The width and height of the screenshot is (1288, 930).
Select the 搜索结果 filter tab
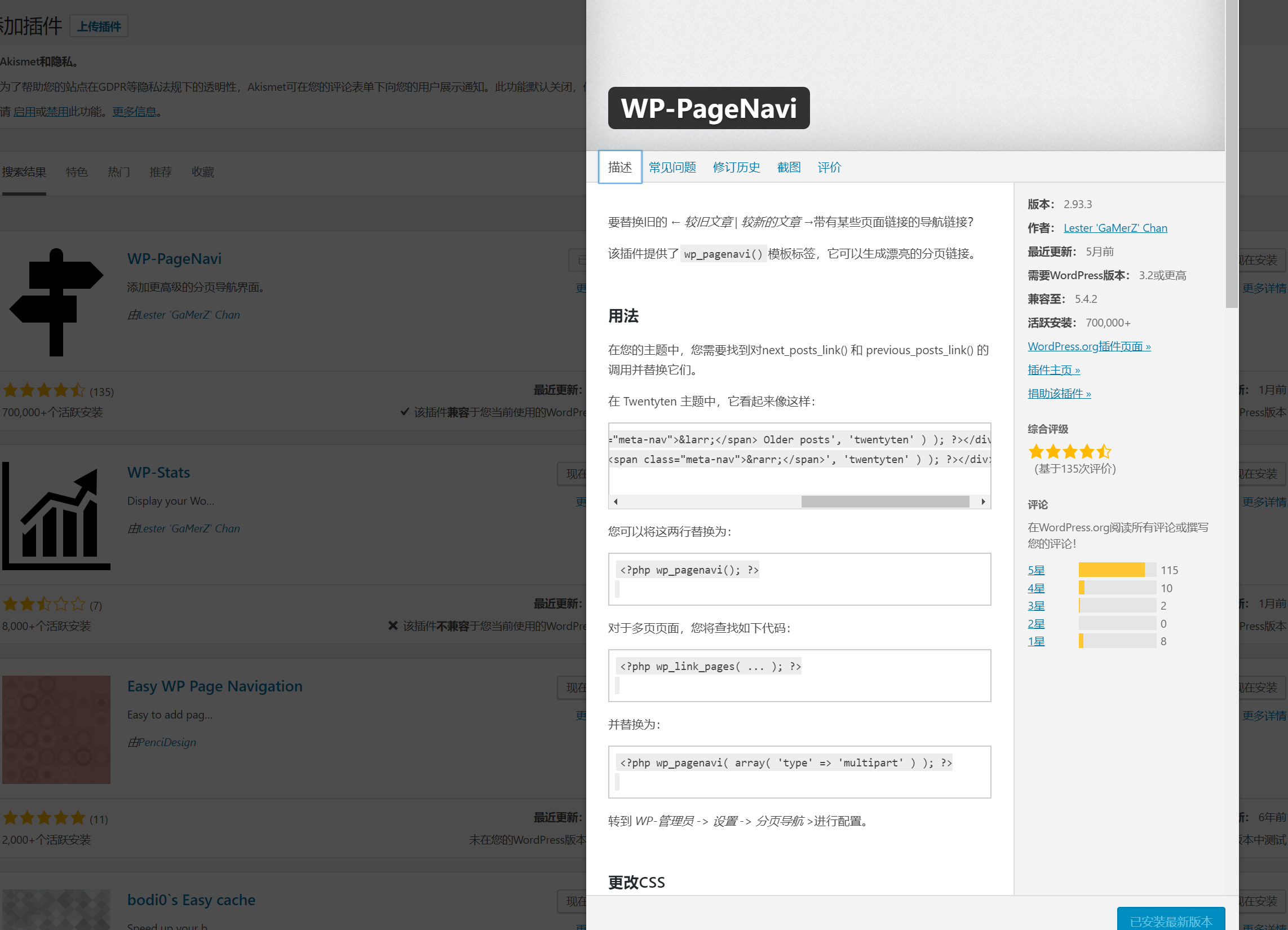[24, 172]
